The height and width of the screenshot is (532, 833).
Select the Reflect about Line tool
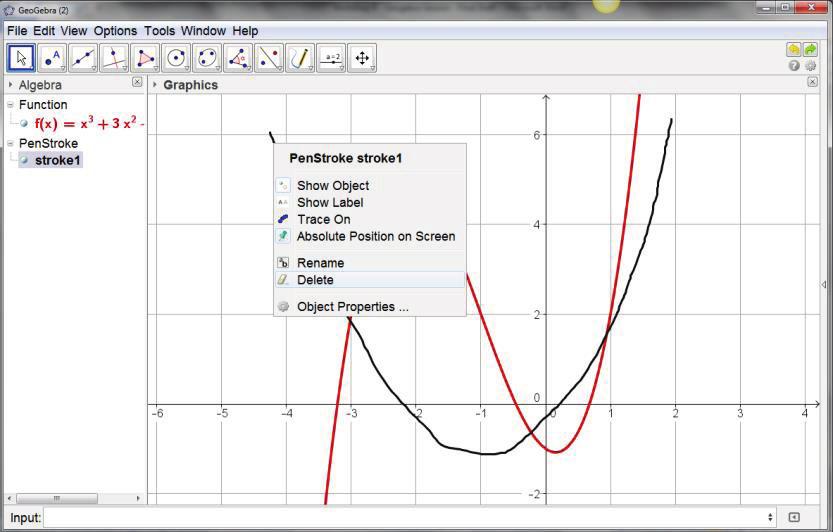pyautogui.click(x=269, y=58)
